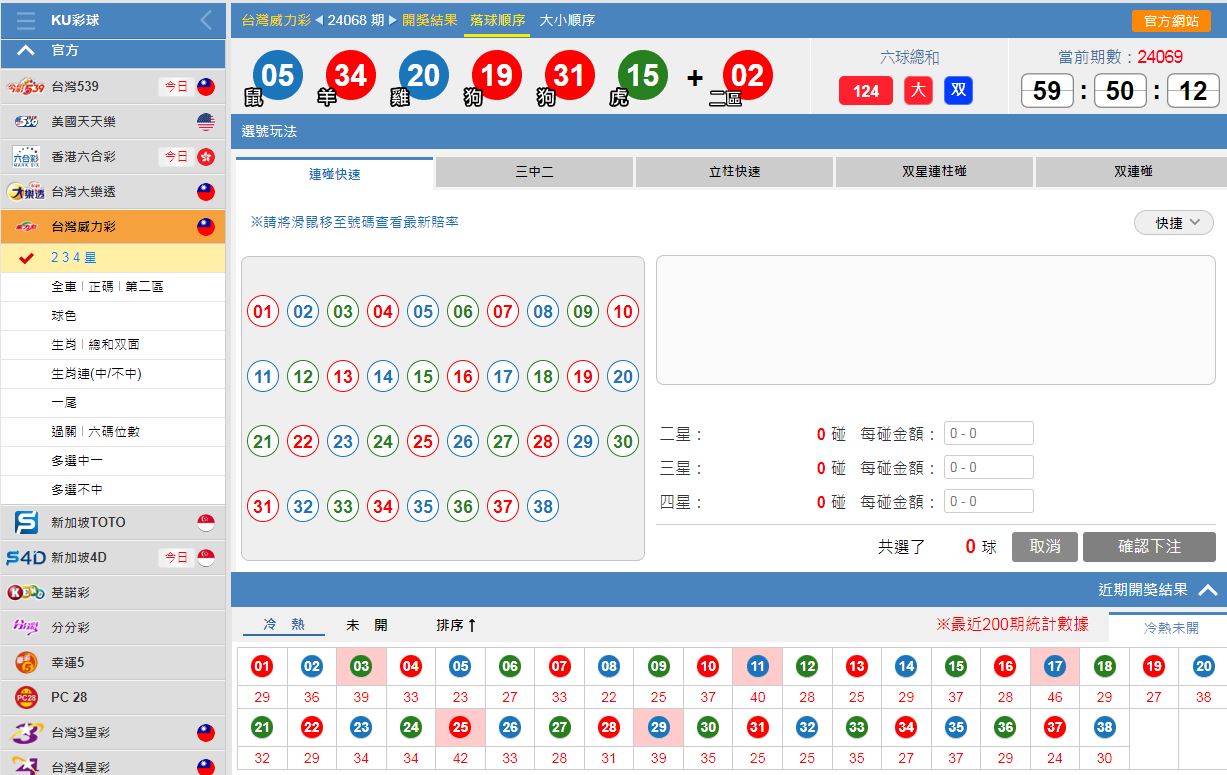Collapse the sidebar with the left chevron
Image resolution: width=1227 pixels, height=775 pixels.
click(x=206, y=20)
